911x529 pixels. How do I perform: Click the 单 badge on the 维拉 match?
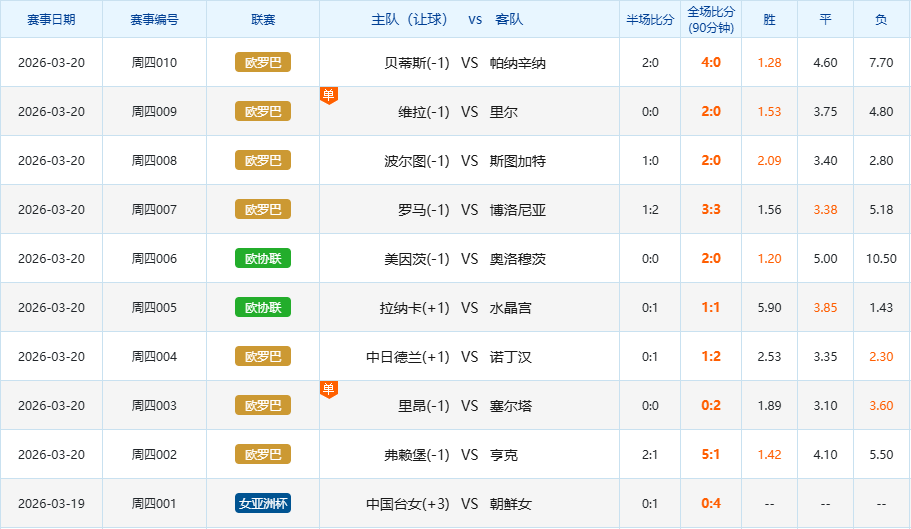click(328, 95)
